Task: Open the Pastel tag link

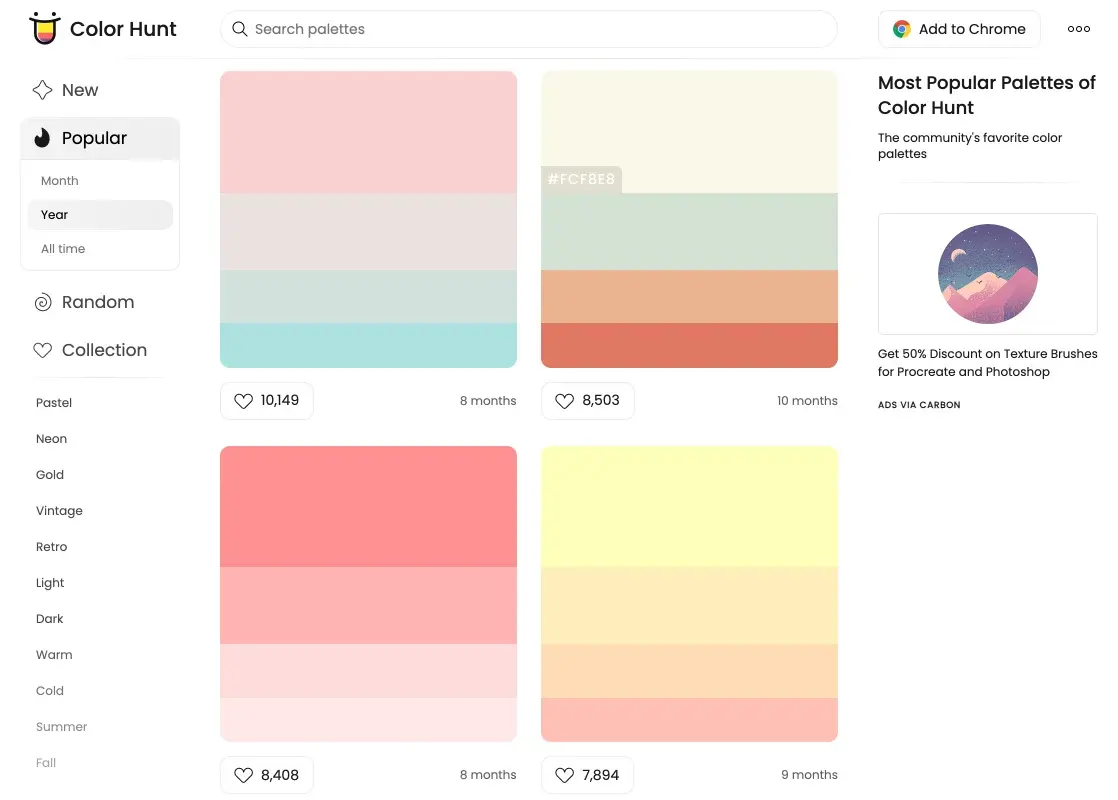Action: tap(54, 403)
